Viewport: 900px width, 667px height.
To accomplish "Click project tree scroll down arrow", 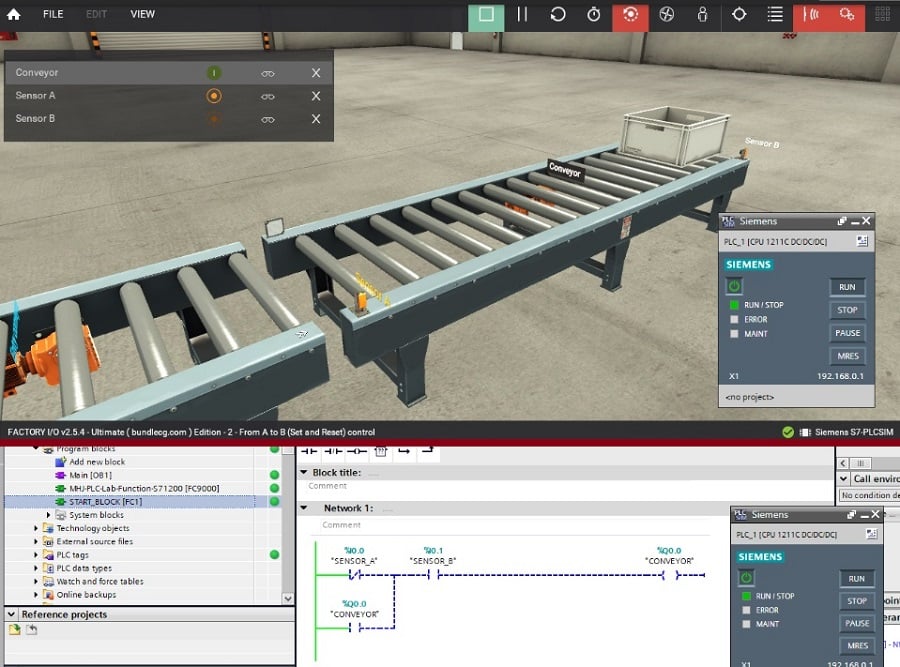I will point(288,598).
